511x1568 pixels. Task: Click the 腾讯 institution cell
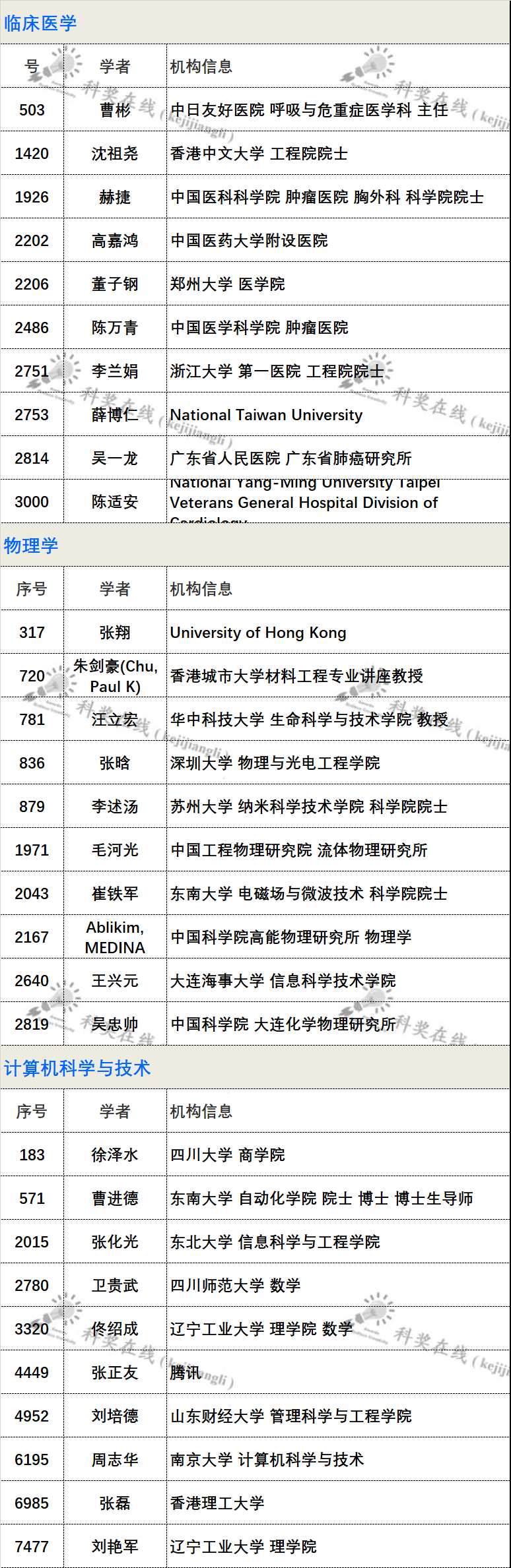coord(186,1373)
